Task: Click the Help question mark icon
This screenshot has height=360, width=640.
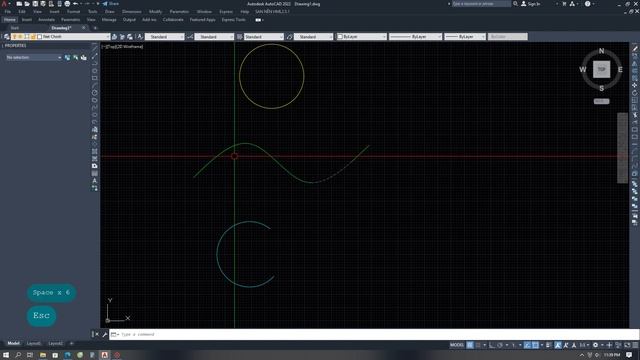Action: coord(587,4)
